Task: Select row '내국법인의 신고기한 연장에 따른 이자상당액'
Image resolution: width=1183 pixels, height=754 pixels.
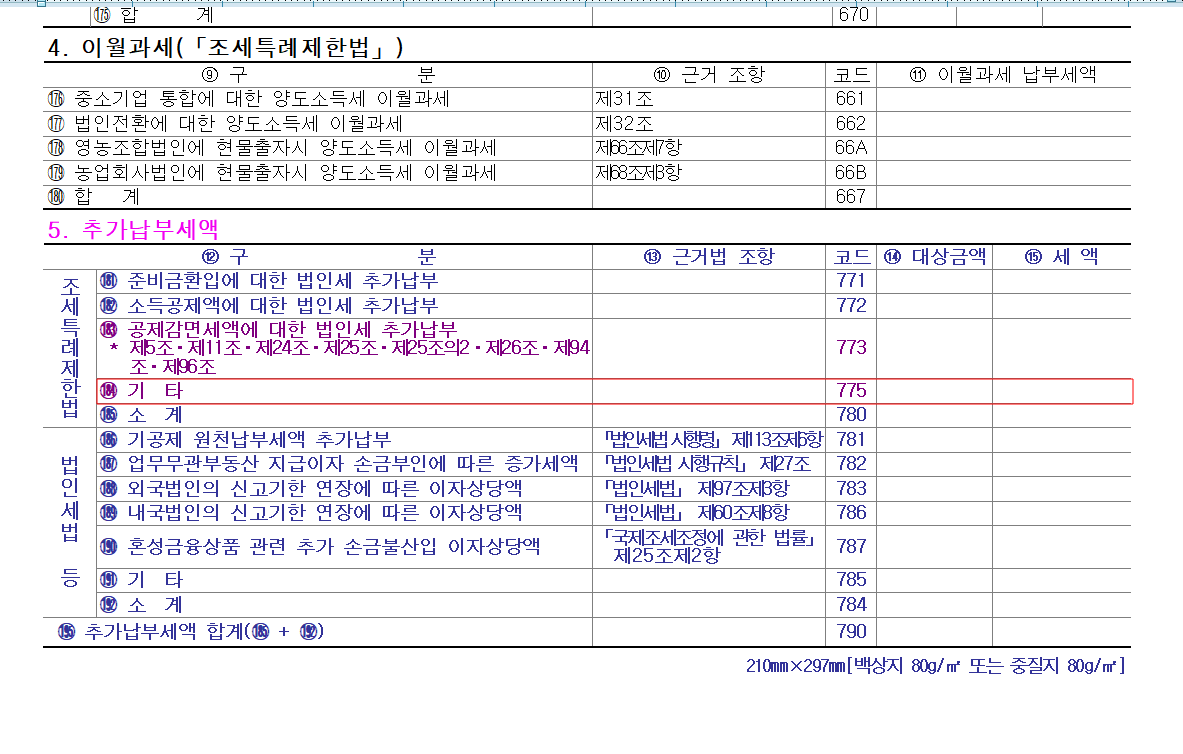Action: (324, 513)
